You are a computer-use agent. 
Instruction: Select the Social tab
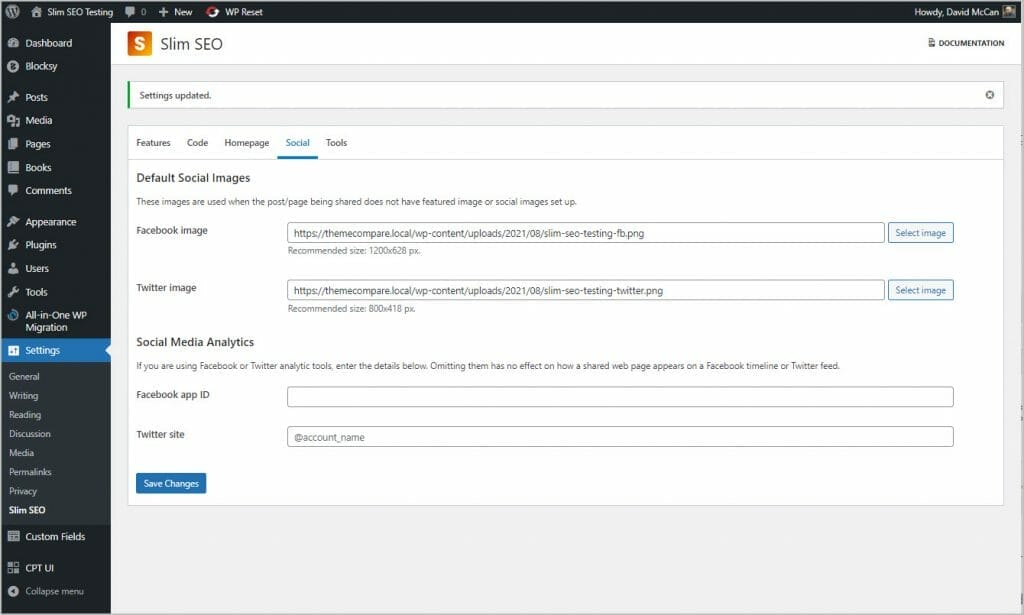coord(297,143)
